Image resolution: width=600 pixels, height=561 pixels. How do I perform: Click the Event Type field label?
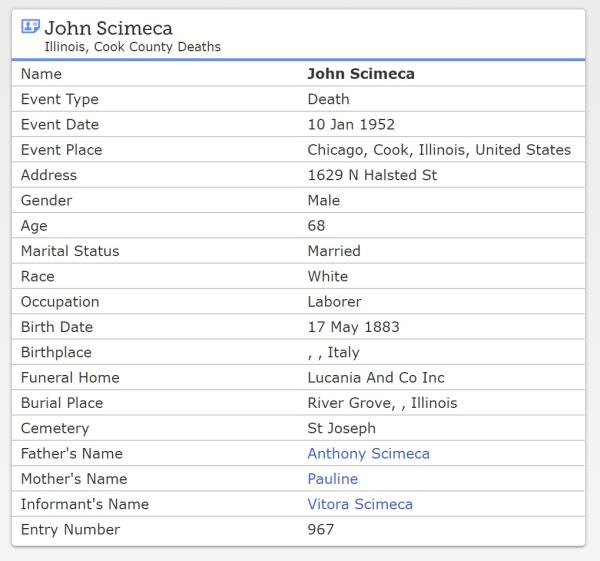(60, 99)
